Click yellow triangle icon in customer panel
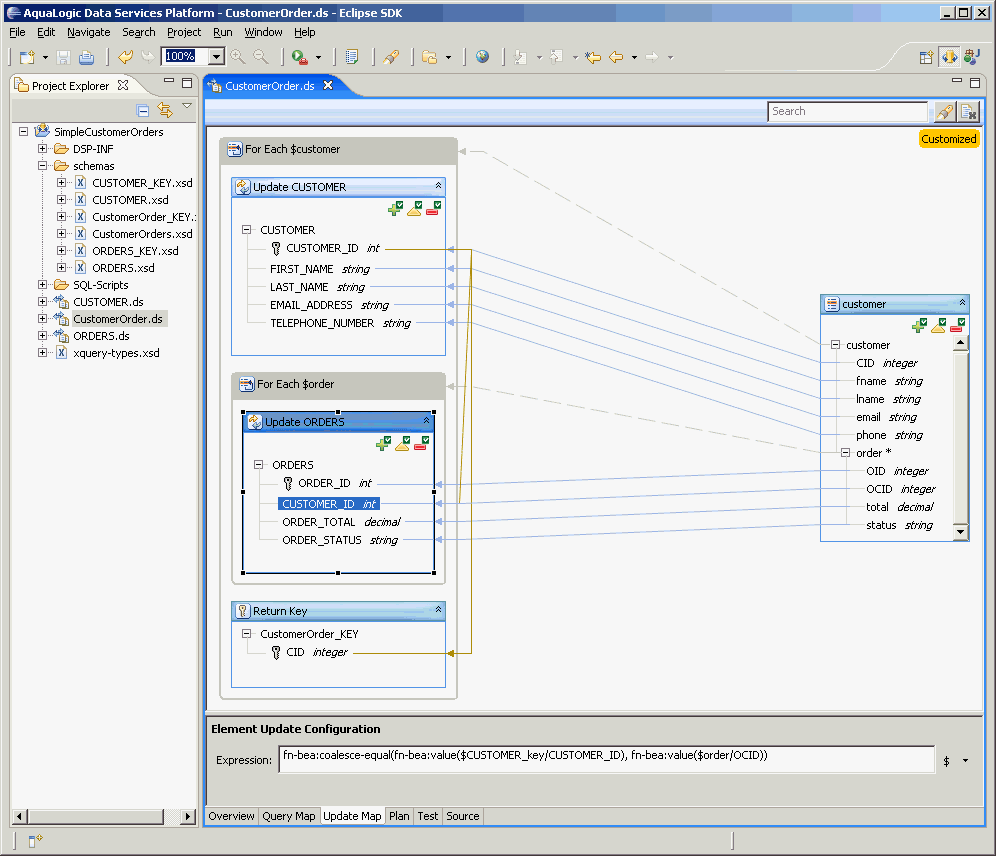Viewport: 996px width, 856px height. 939,326
